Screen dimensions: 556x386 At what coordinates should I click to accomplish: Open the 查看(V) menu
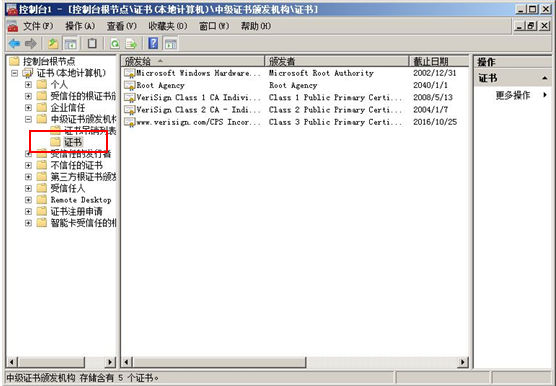pyautogui.click(x=122, y=26)
